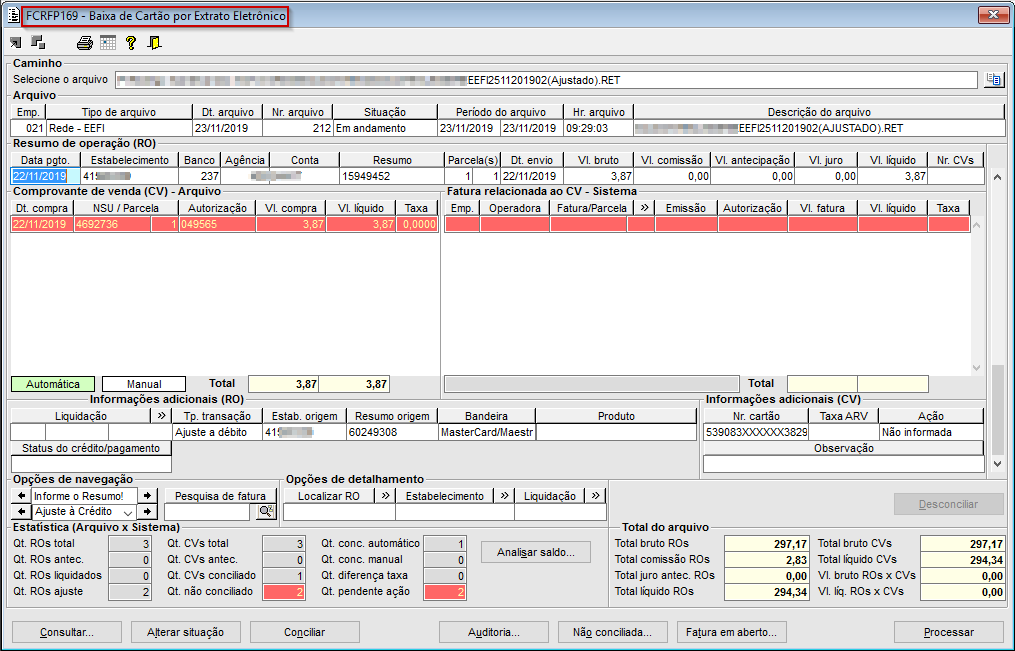
Task: Click the red Autorização cell 049565
Action: pyautogui.click(x=217, y=225)
